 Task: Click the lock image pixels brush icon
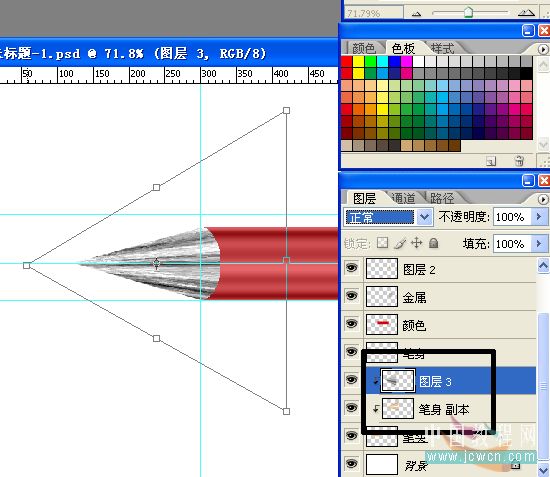(x=400, y=243)
